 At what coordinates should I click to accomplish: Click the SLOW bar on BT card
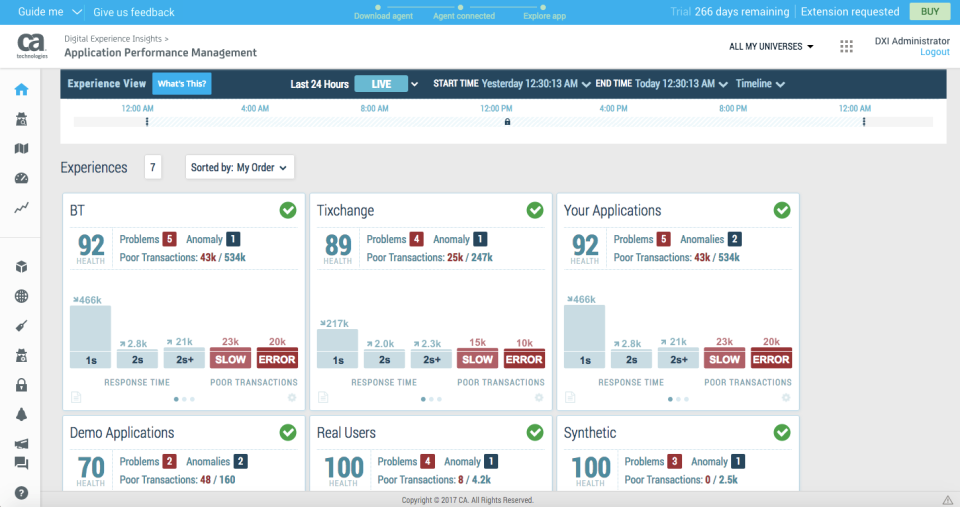(x=230, y=359)
